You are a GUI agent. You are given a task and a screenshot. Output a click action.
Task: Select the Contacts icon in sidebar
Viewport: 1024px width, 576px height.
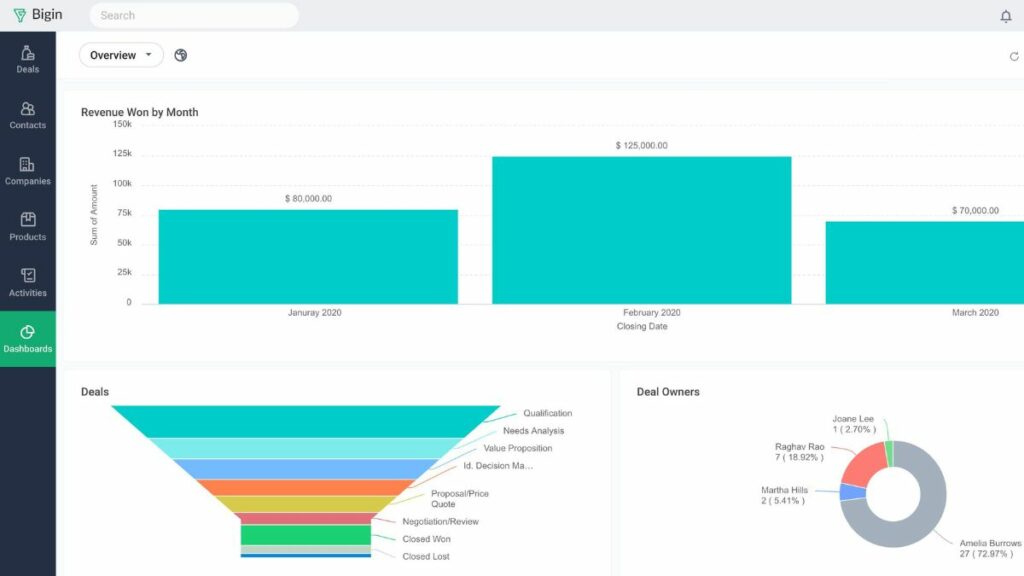[27, 112]
